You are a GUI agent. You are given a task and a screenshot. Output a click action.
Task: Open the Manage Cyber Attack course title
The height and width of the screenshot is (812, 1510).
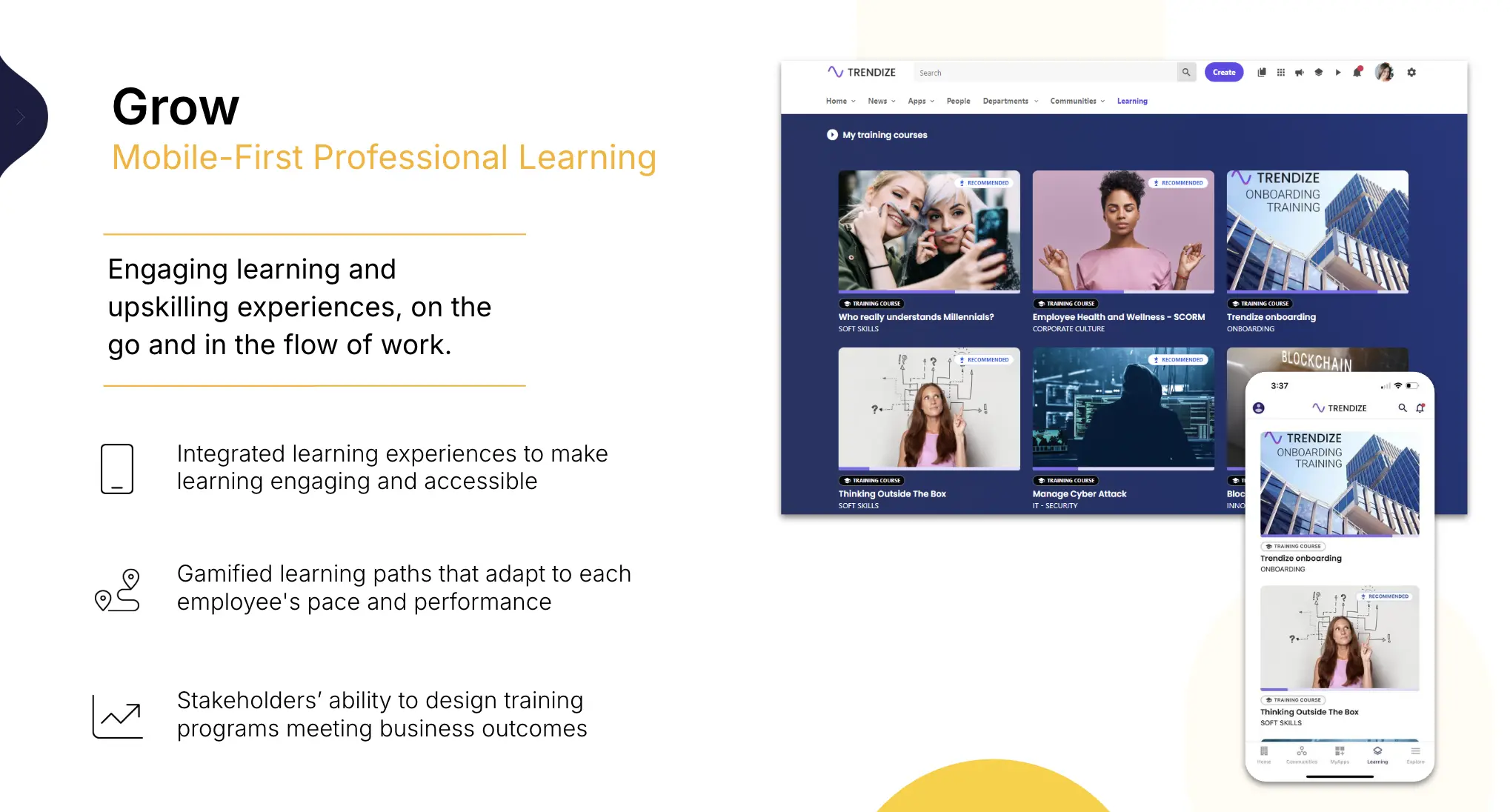[1080, 494]
